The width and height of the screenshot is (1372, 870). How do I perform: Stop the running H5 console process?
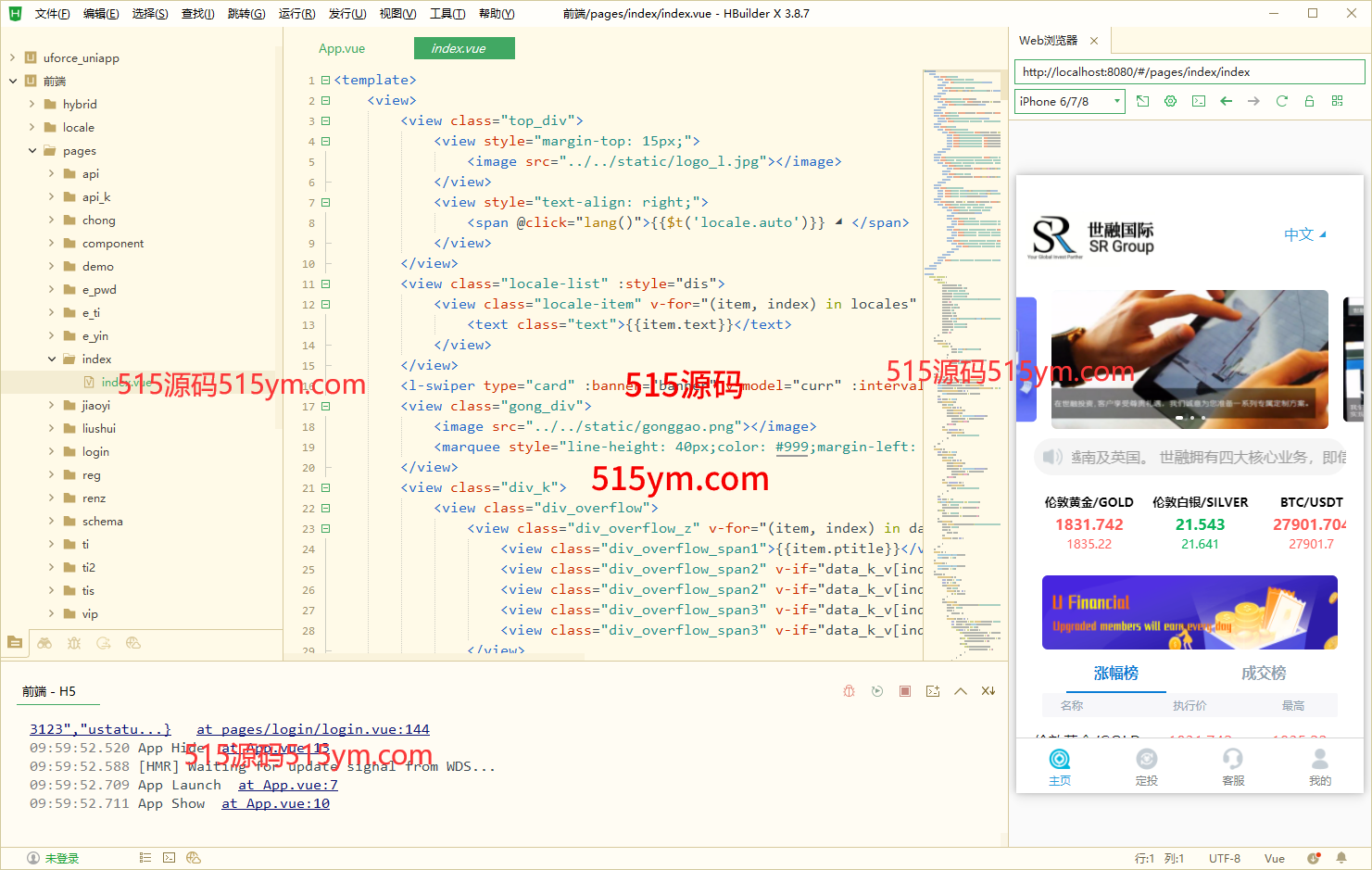pyautogui.click(x=905, y=691)
